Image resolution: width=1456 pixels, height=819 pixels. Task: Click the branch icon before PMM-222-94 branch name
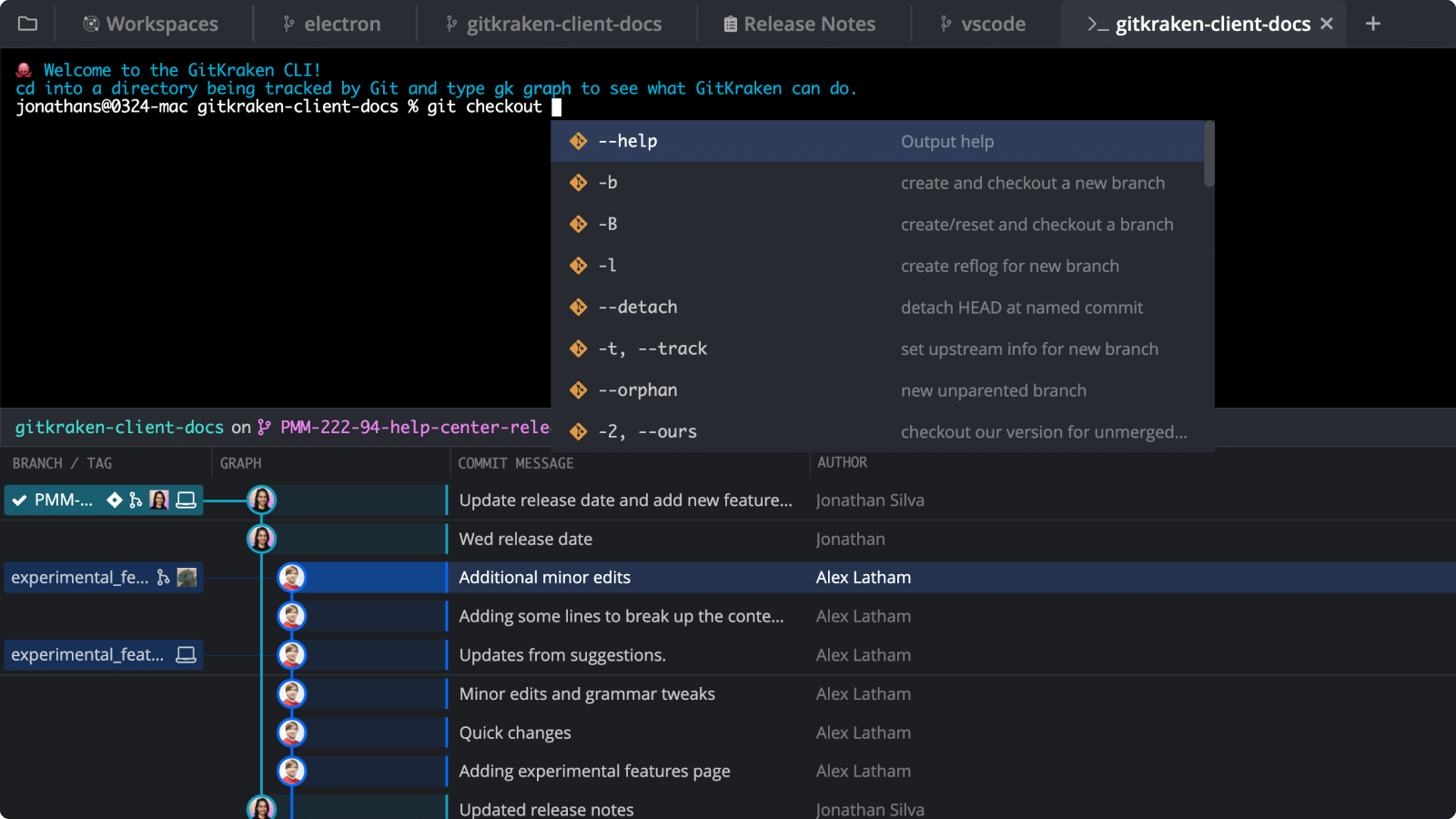click(265, 427)
